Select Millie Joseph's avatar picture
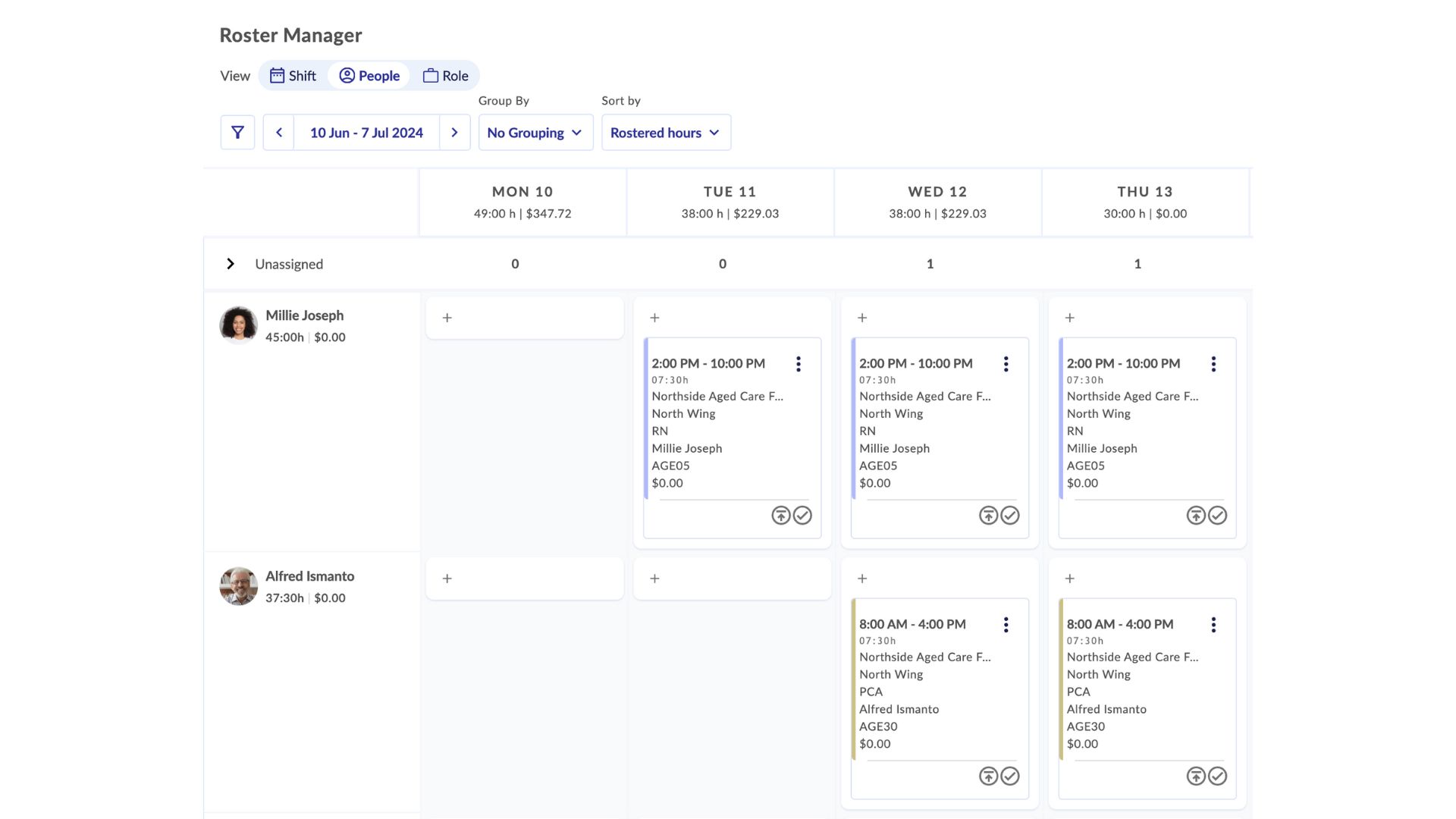This screenshot has height=819, width=1456. [x=238, y=325]
